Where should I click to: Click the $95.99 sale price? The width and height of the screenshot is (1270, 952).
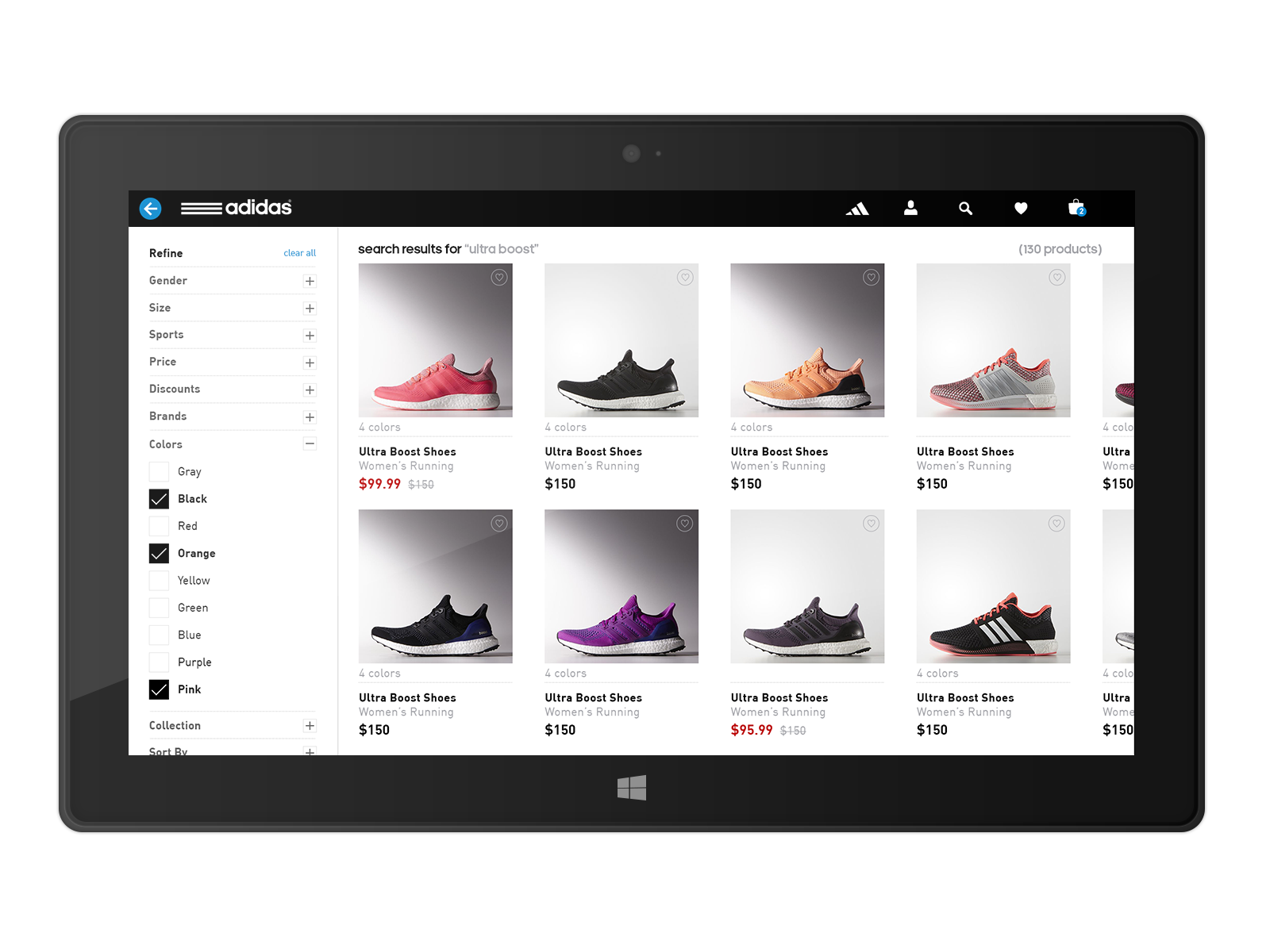point(751,730)
